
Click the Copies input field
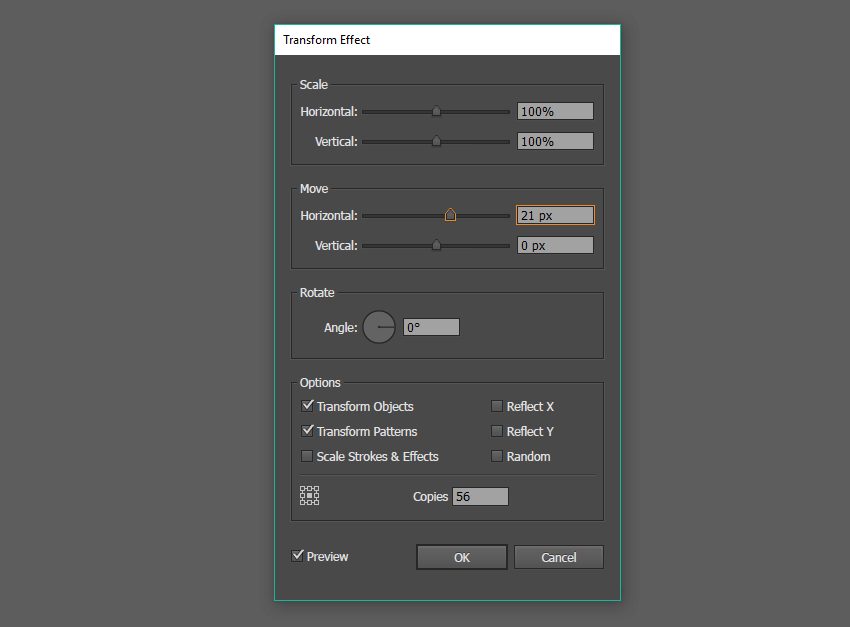point(480,496)
